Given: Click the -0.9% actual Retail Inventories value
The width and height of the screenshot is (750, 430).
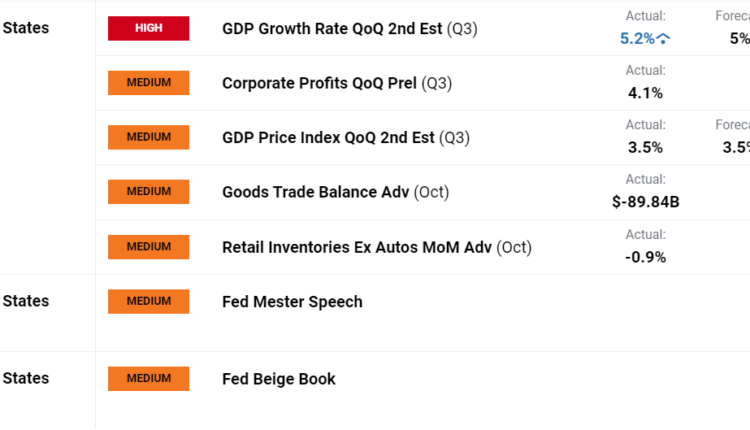Looking at the screenshot, I should pos(645,256).
